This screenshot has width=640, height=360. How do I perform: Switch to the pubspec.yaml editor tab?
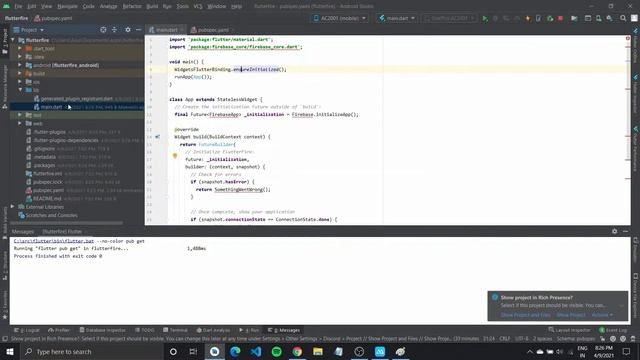point(211,30)
